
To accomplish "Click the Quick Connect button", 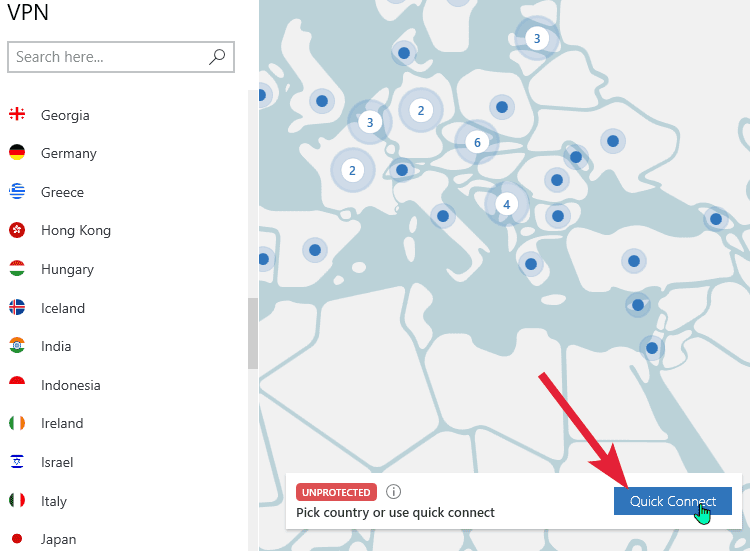I will point(673,501).
